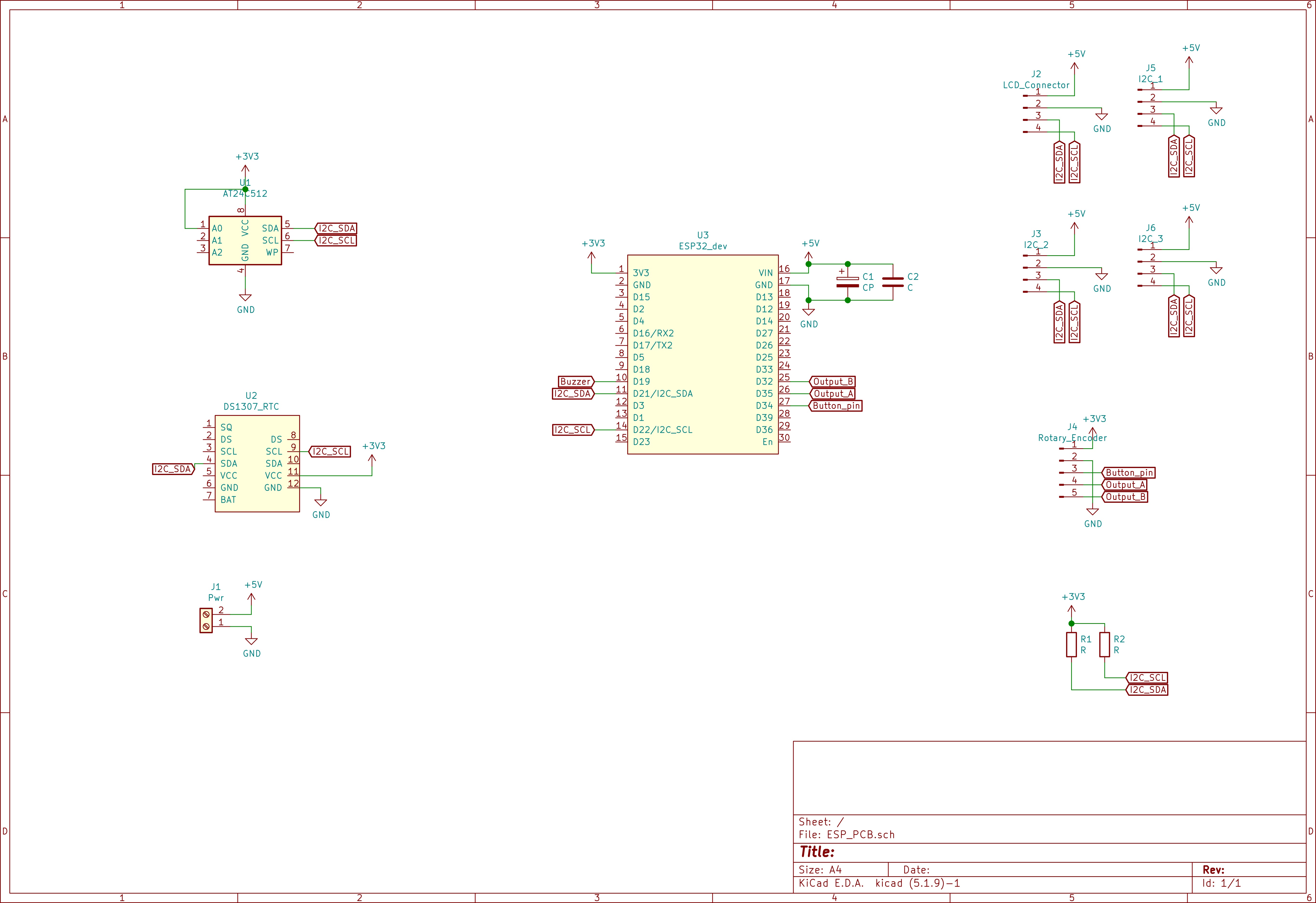1316x903 pixels.
Task: Select I2C_SDA label on AT24C512 pin 5
Action: coord(336,228)
